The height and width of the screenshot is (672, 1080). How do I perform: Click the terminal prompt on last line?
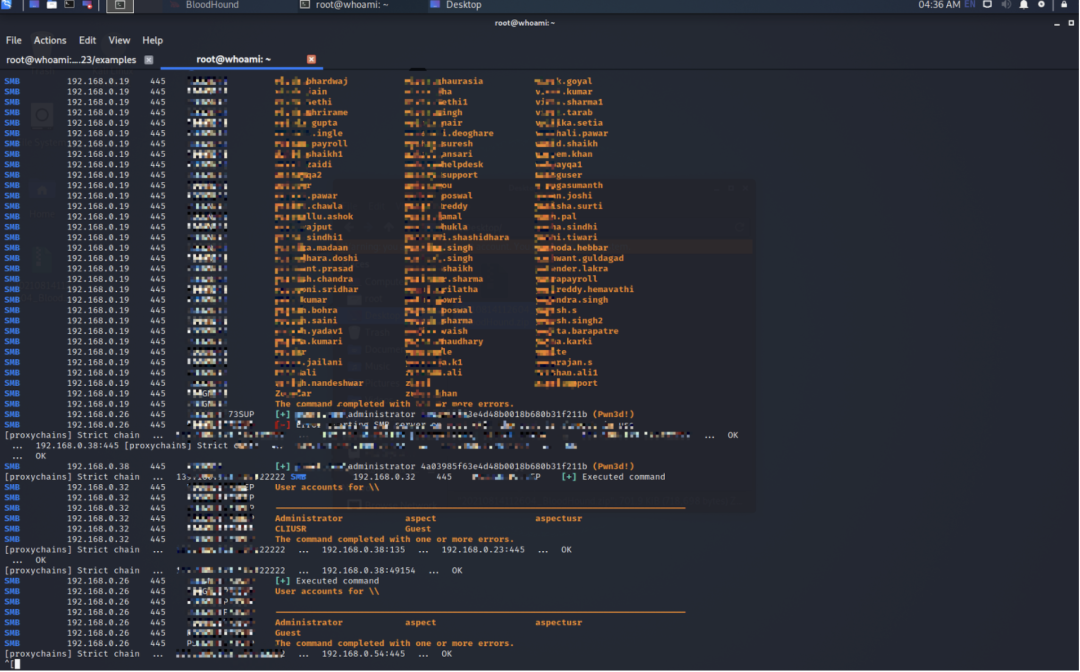point(16,664)
